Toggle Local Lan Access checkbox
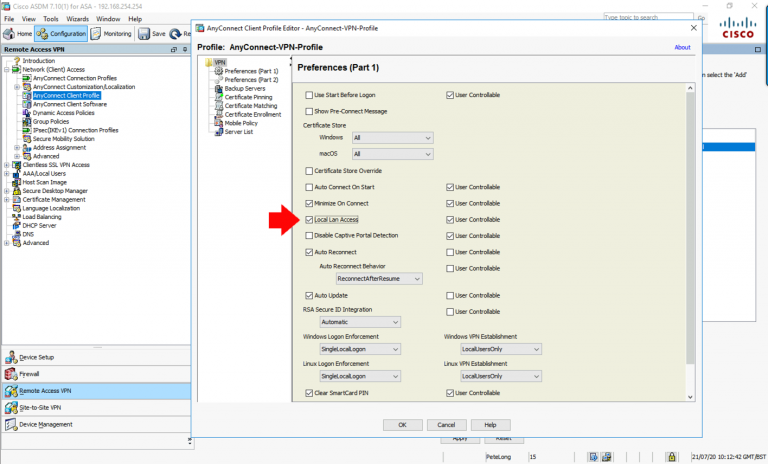 (x=309, y=220)
